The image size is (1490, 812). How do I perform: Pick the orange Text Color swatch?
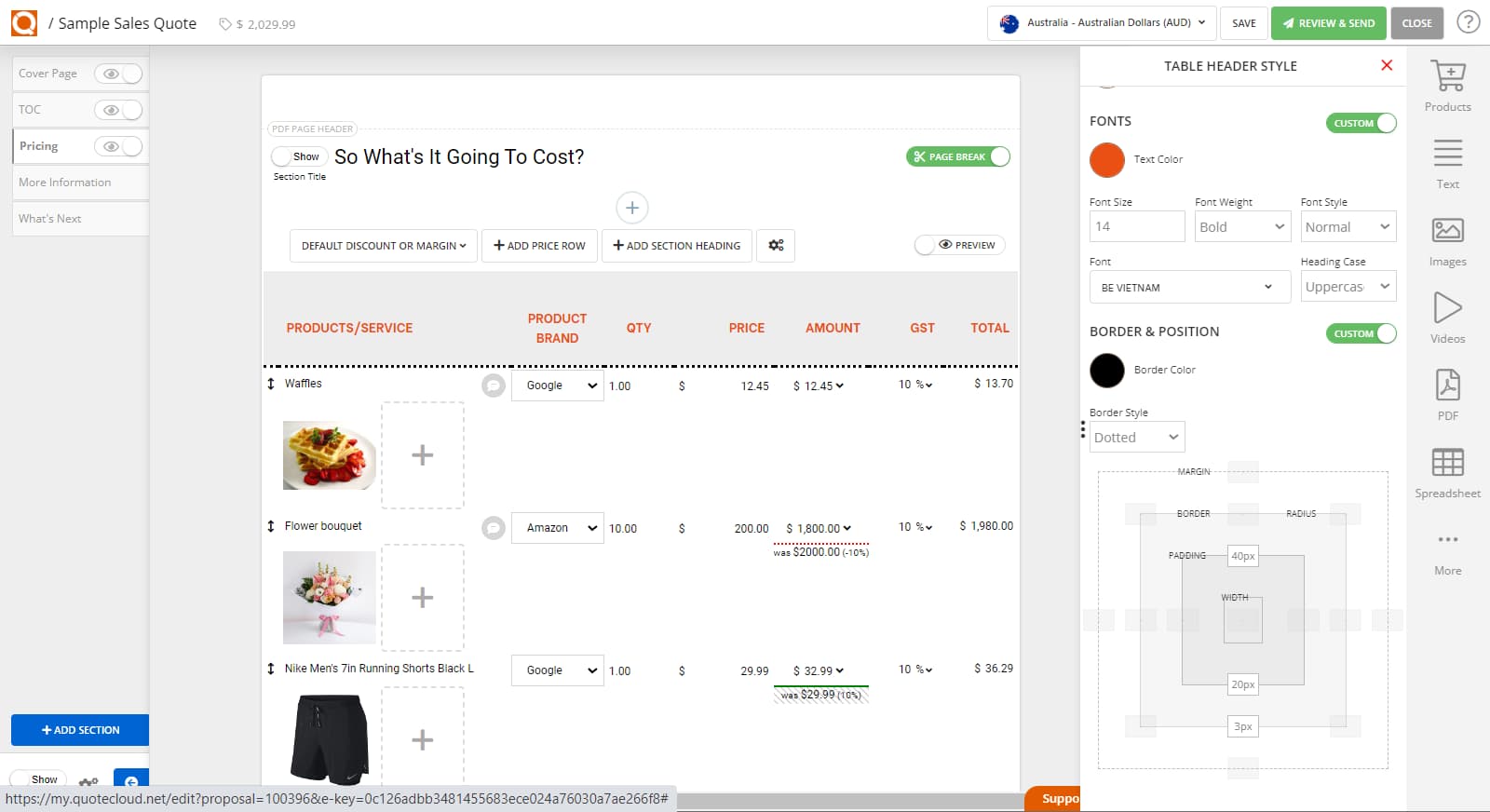pos(1107,159)
